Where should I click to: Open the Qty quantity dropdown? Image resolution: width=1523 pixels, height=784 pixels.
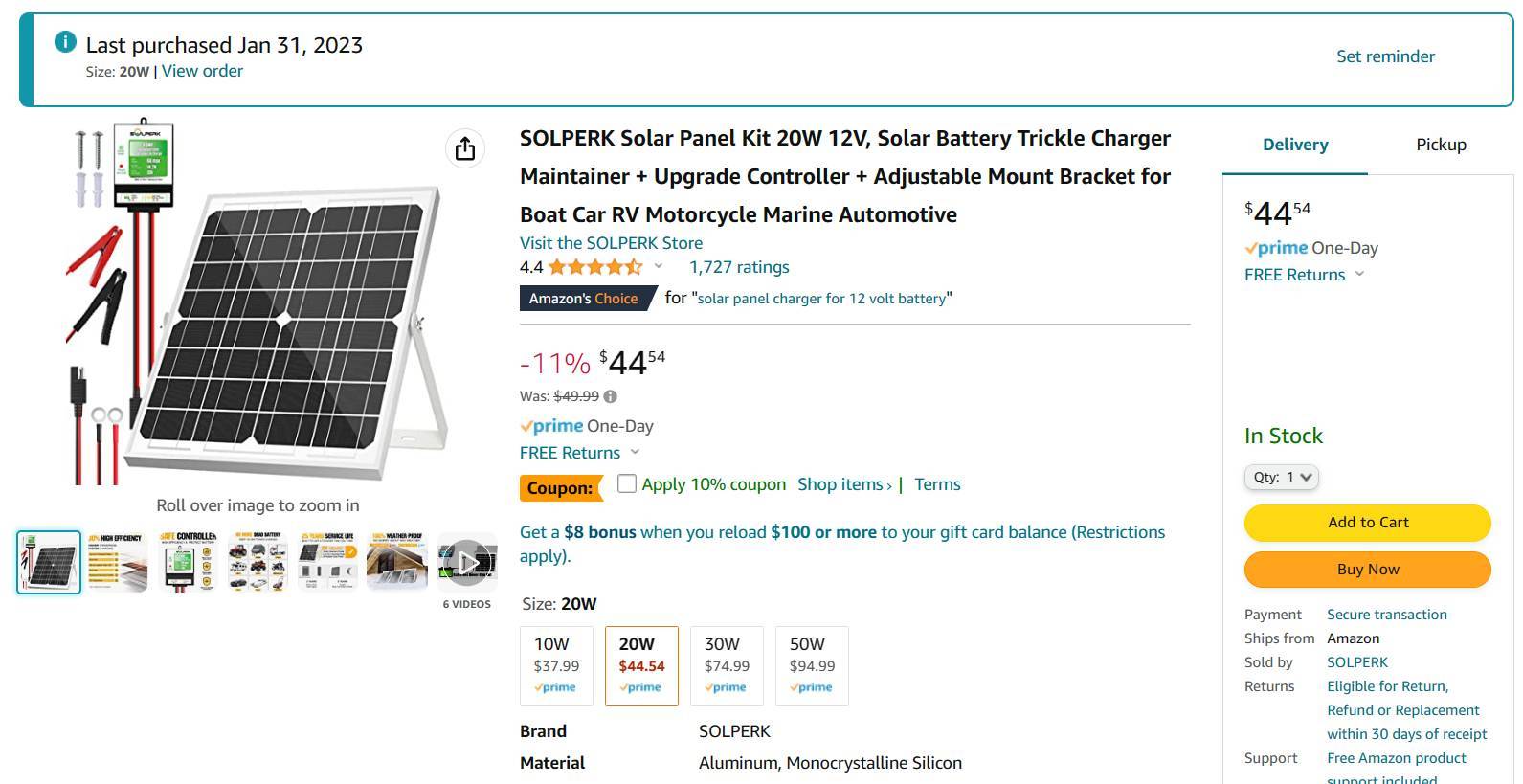tap(1281, 476)
